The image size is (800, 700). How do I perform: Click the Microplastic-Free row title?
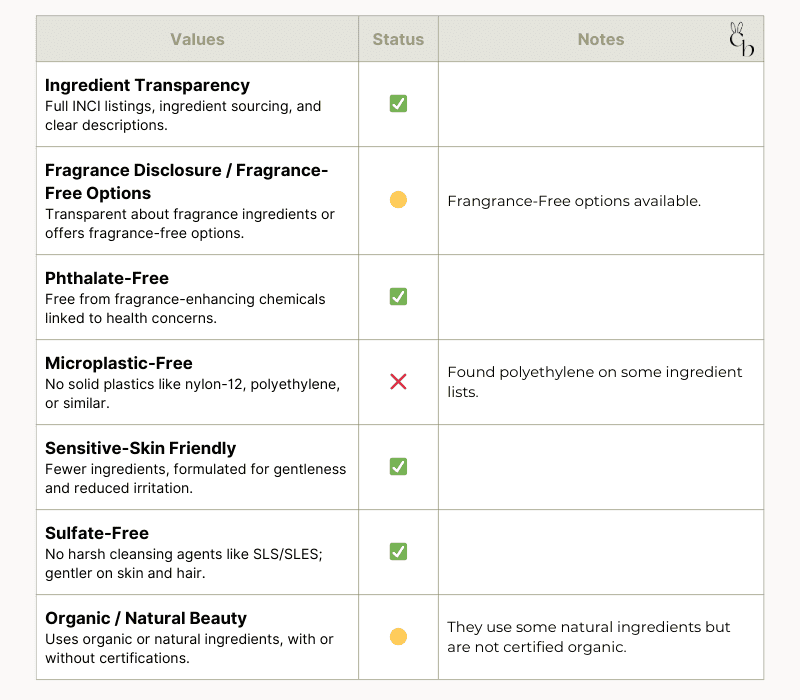pyautogui.click(x=119, y=363)
